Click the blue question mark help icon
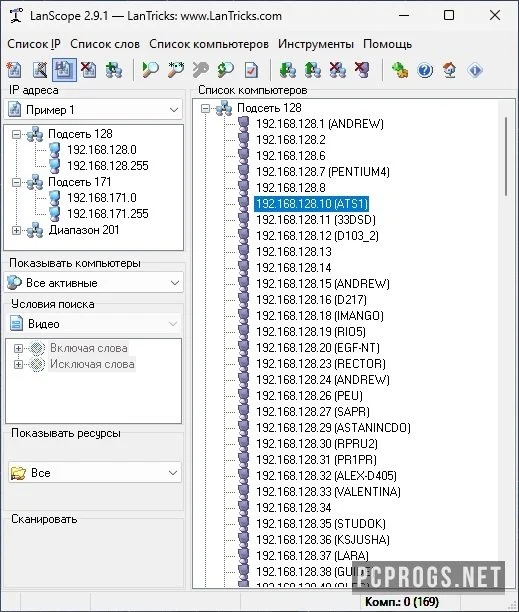This screenshot has height=612, width=519. (425, 70)
